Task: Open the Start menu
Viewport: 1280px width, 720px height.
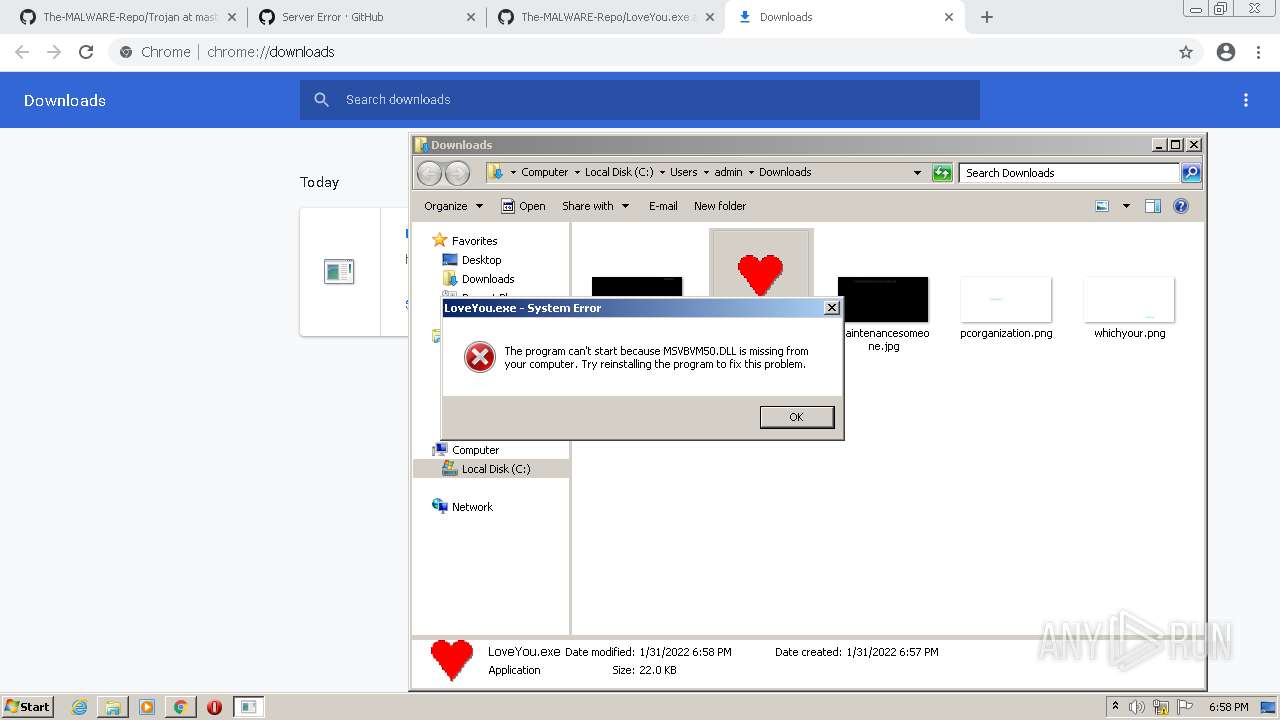Action: 28,707
